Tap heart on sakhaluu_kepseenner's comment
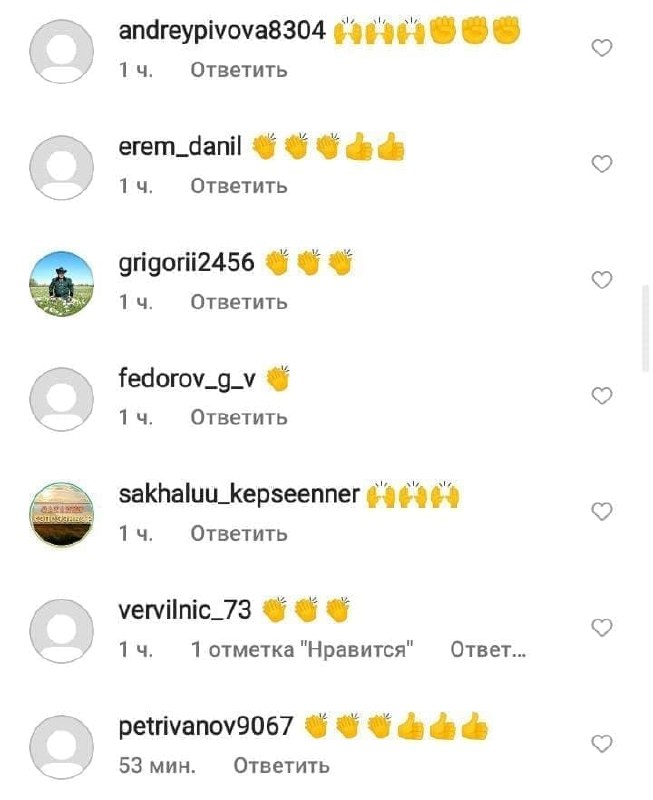The image size is (653, 800). tap(601, 511)
